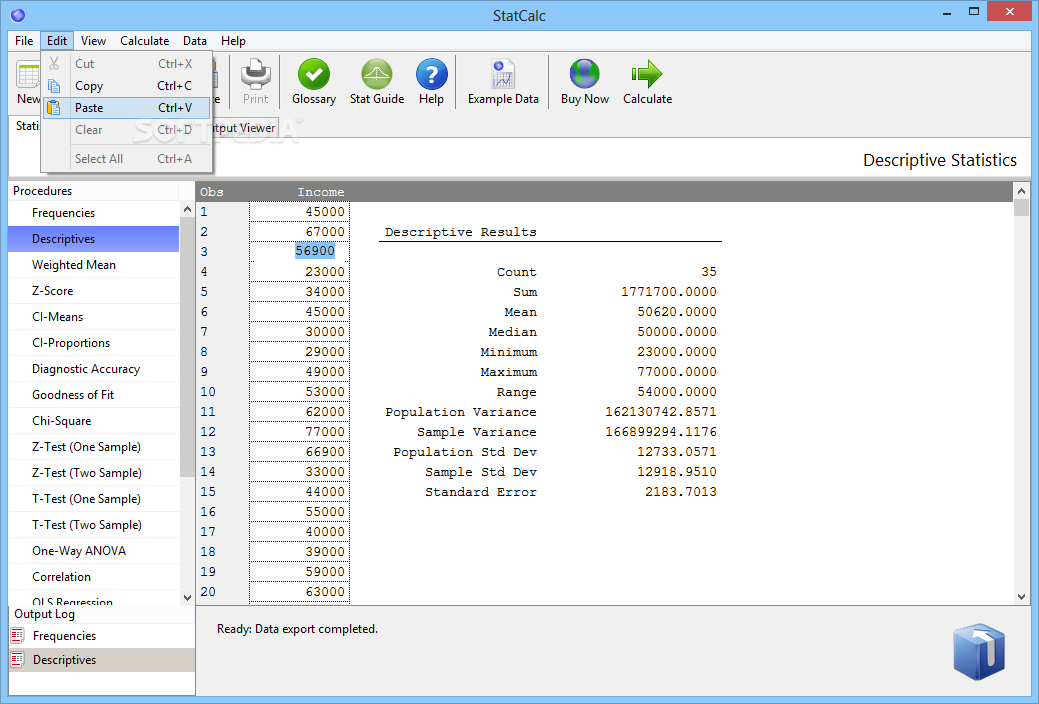This screenshot has height=704, width=1039.
Task: Click the Procedures list scroll up arrow
Action: [187, 209]
